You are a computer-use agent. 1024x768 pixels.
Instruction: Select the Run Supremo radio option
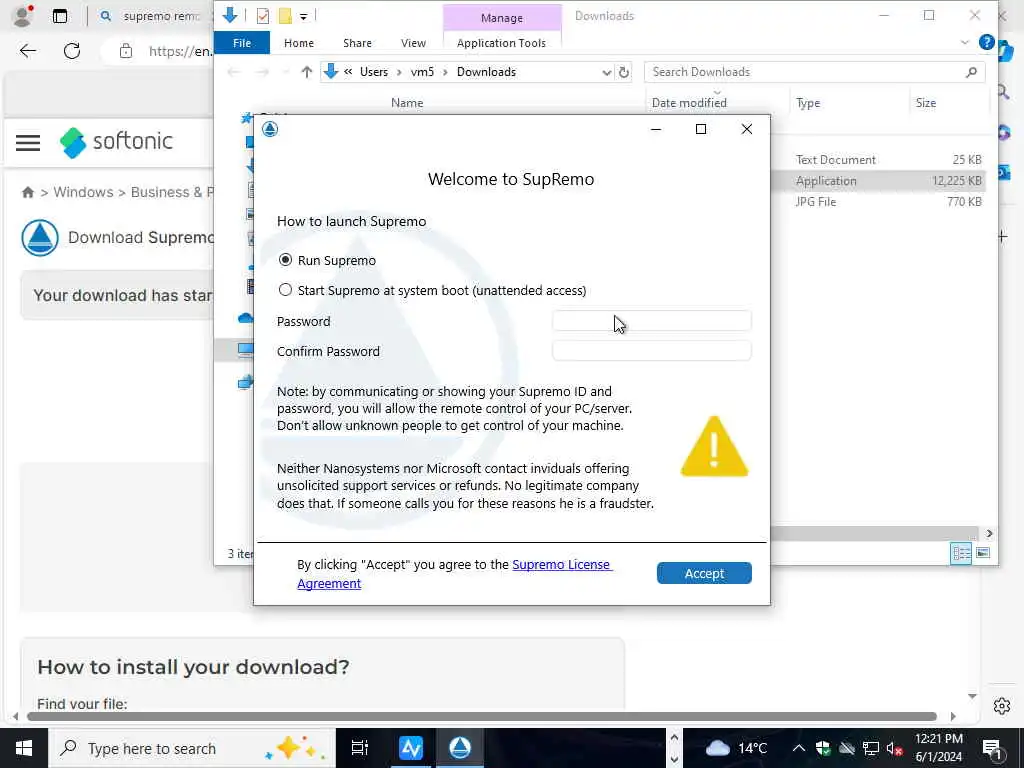pyautogui.click(x=285, y=260)
